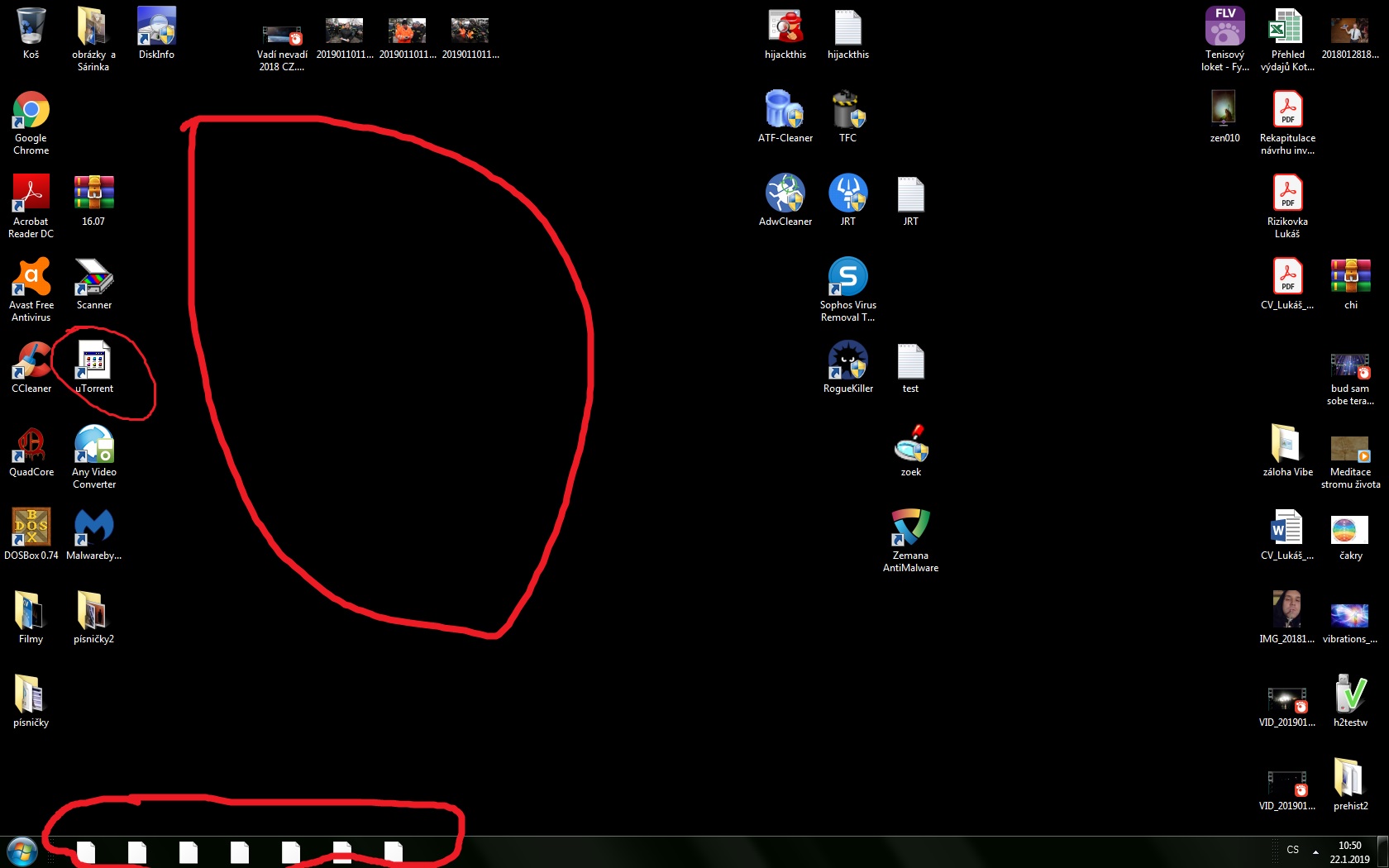Open the Google Chrome desktop shortcut
The height and width of the screenshot is (868, 1389).
(x=31, y=112)
